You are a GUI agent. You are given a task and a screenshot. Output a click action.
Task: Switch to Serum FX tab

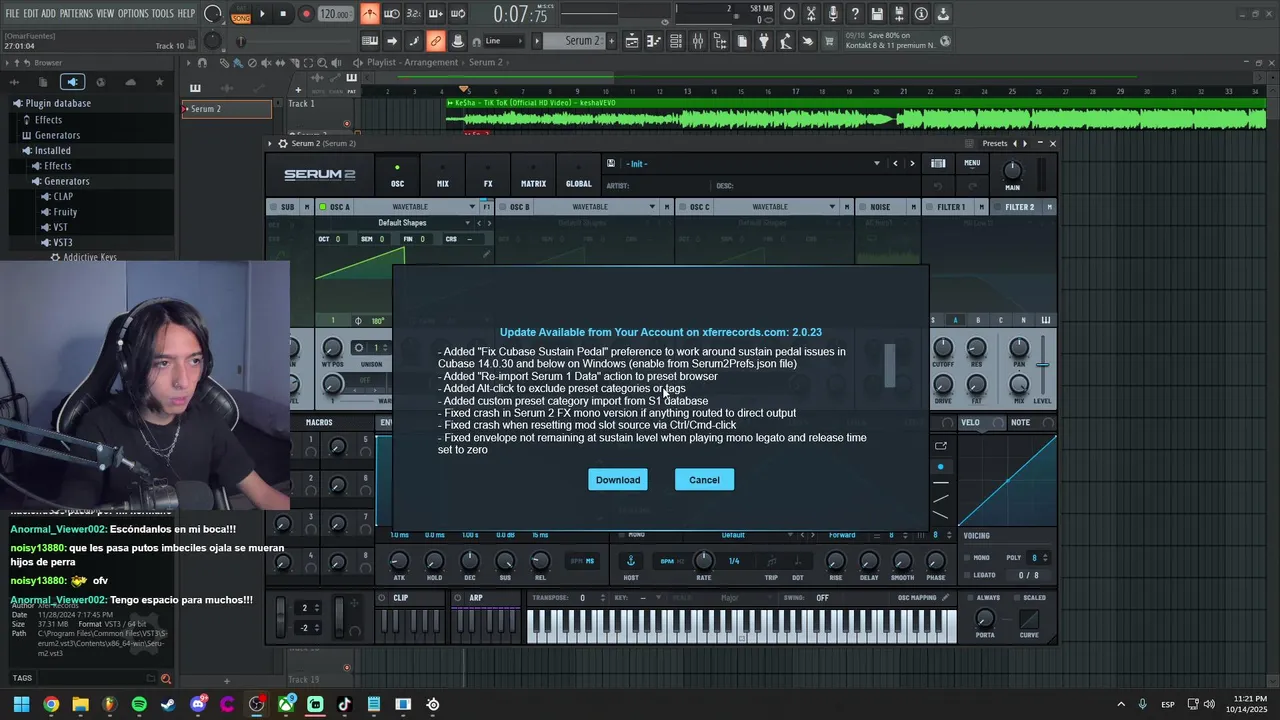pos(488,177)
